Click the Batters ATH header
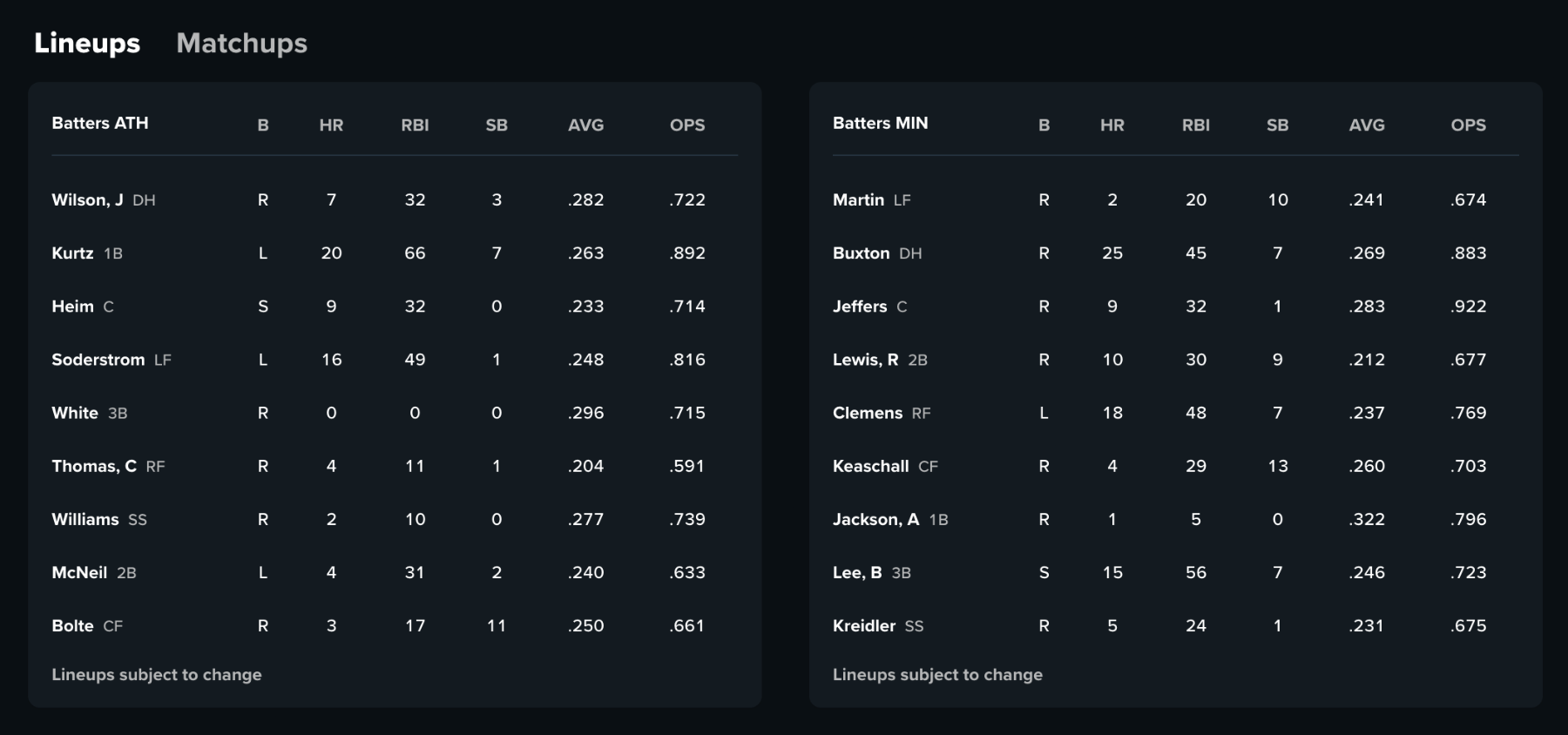 [100, 123]
